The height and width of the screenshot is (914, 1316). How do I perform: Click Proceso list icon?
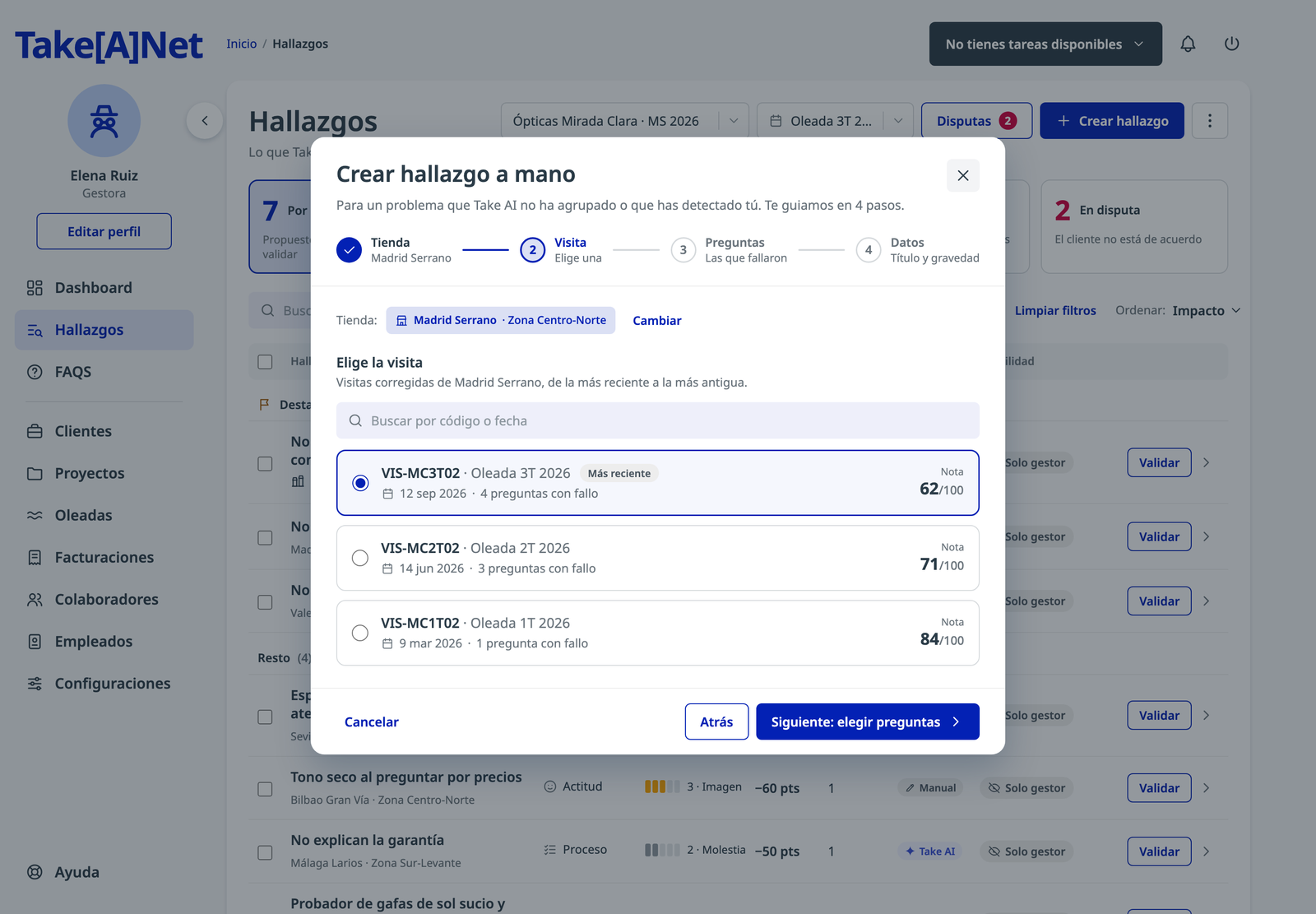pos(550,850)
